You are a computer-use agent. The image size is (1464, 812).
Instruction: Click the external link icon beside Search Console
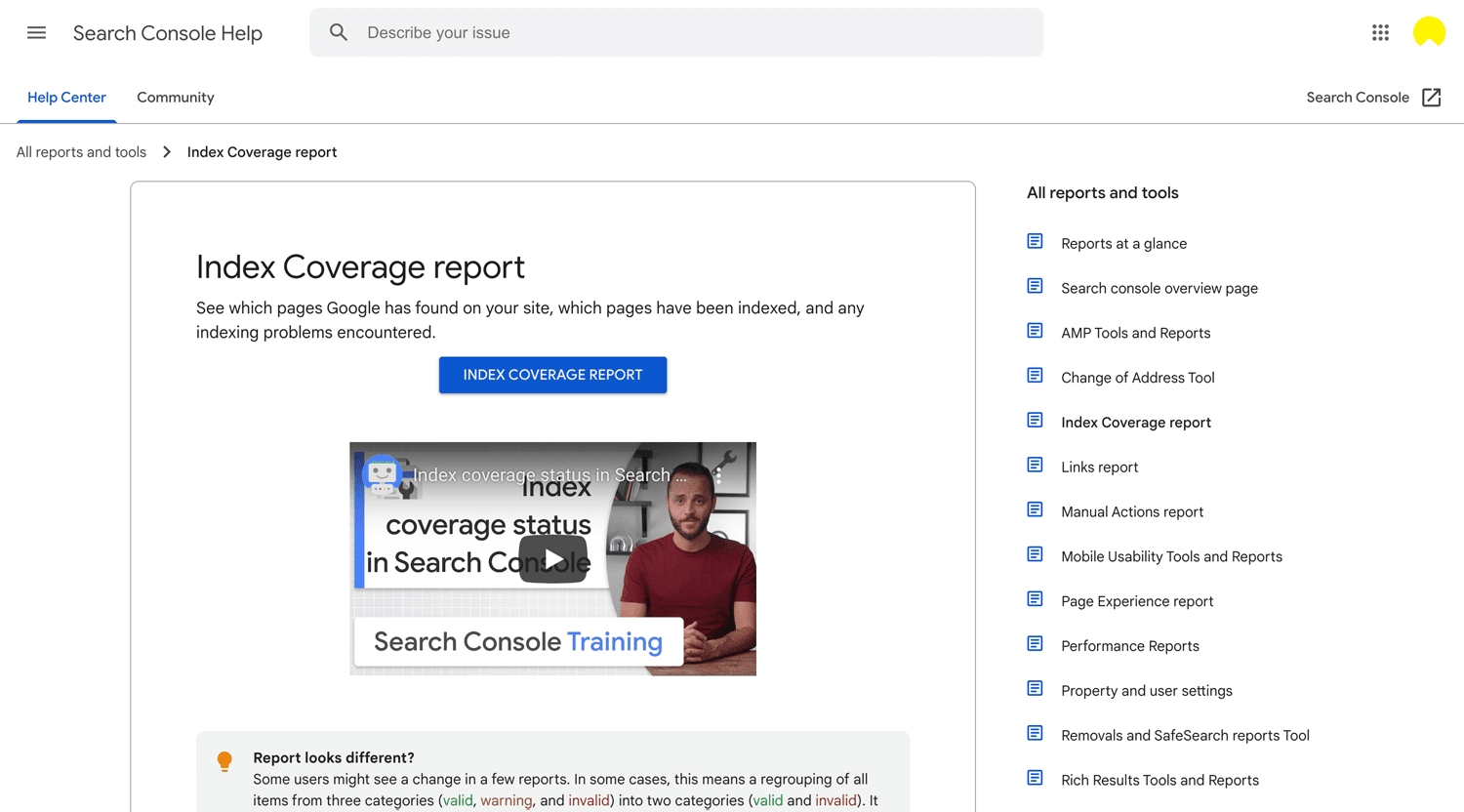(1432, 98)
